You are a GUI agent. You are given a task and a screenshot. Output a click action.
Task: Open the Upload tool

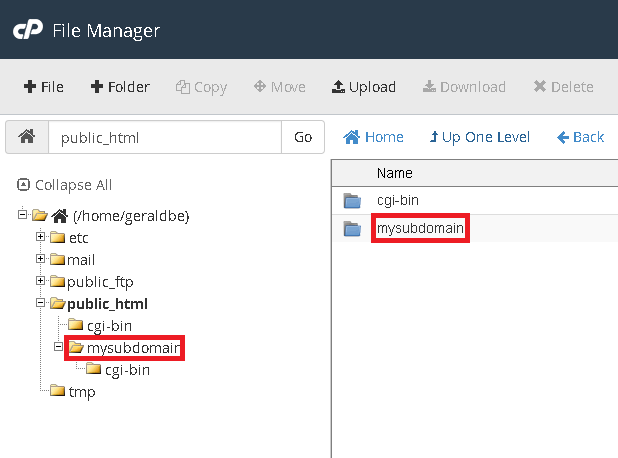pos(363,87)
